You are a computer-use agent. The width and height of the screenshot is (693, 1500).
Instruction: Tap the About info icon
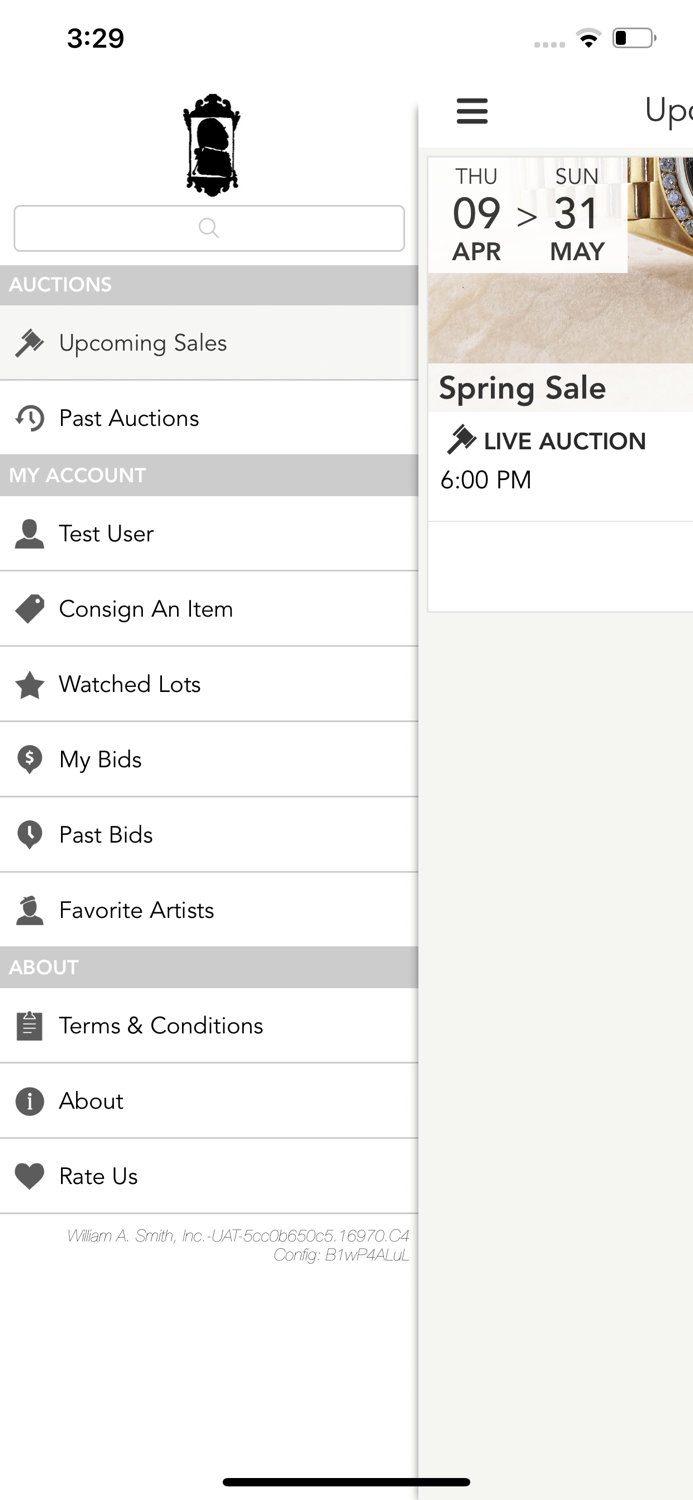pyautogui.click(x=30, y=1100)
